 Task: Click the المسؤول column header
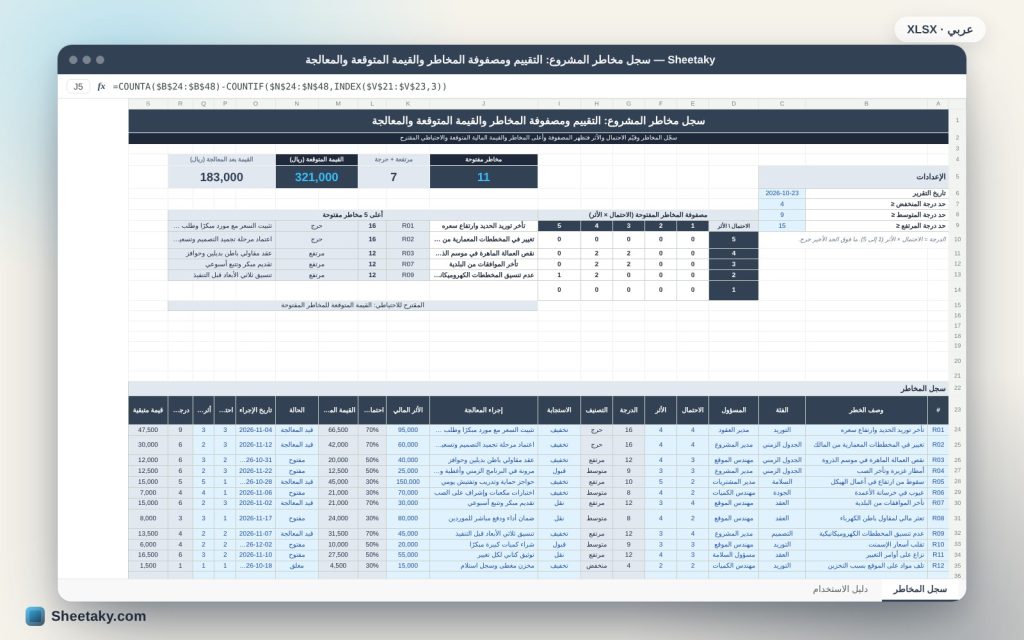pos(733,410)
